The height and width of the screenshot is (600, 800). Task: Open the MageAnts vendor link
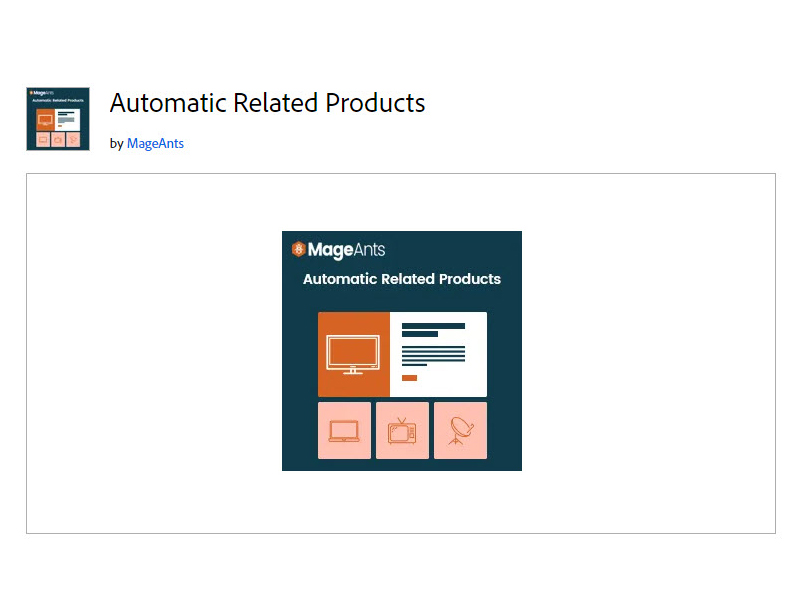(155, 143)
